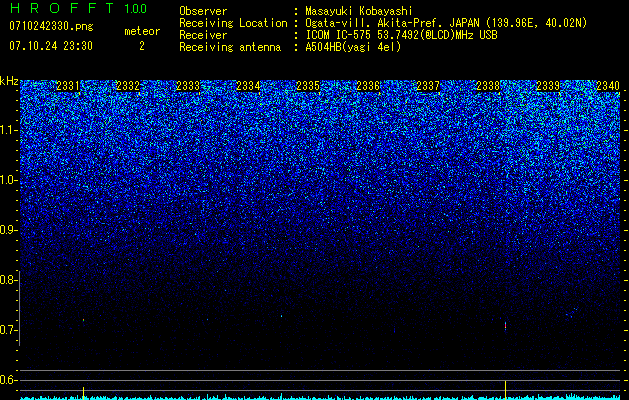Click the observer name Masayuki Kobayashi
This screenshot has height=400, width=629.
click(359, 12)
